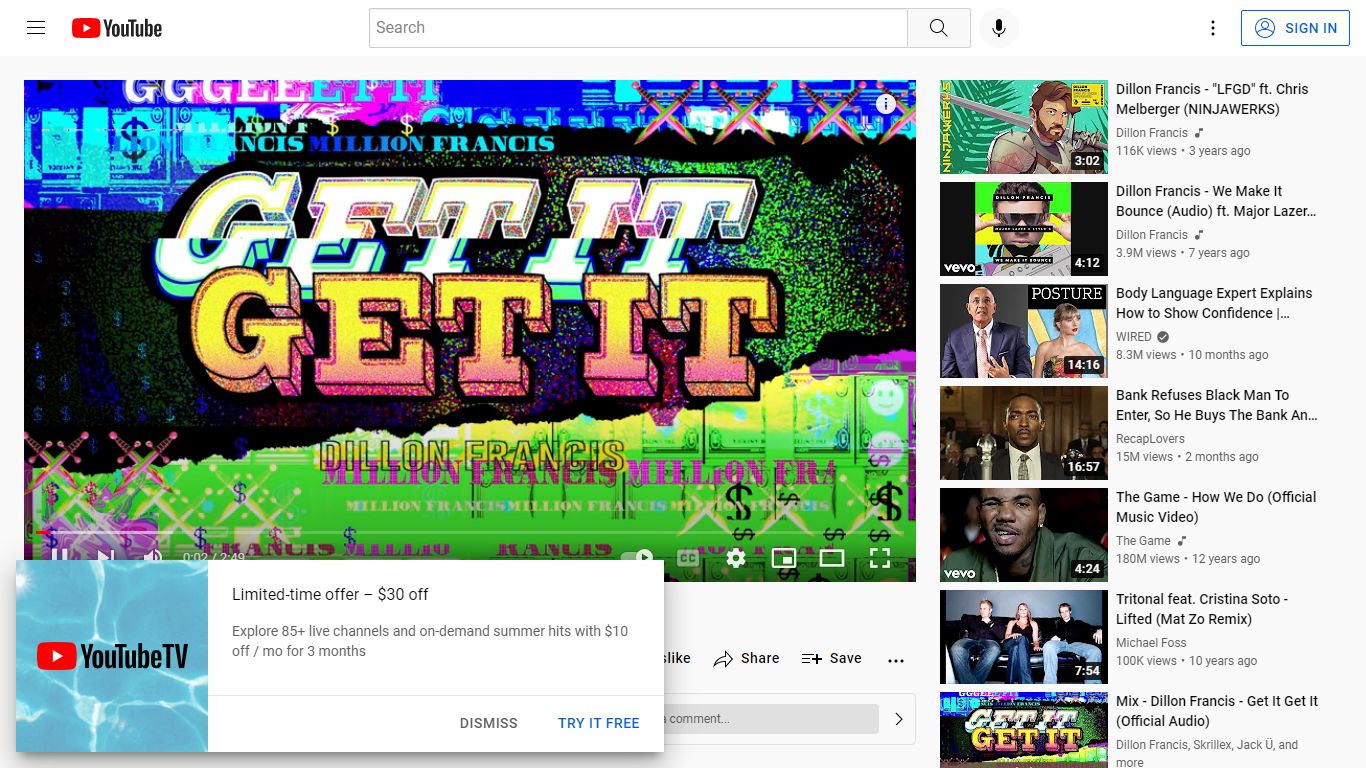
Task: Open Tritonal Lifted Mat Zo Remix thumbnail
Action: pos(1024,637)
